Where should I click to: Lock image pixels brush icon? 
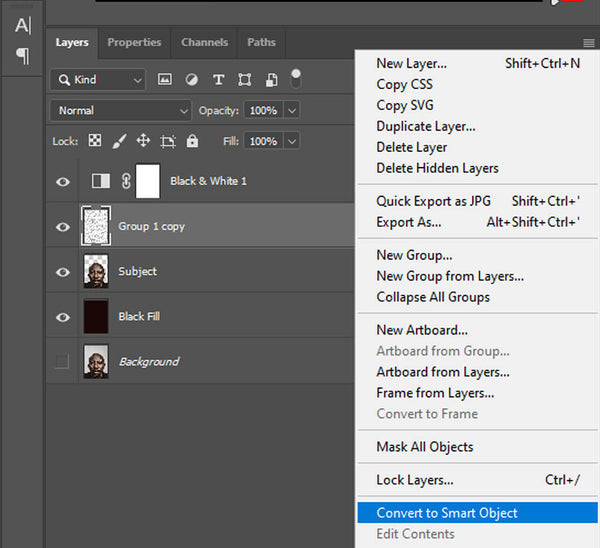pos(119,141)
